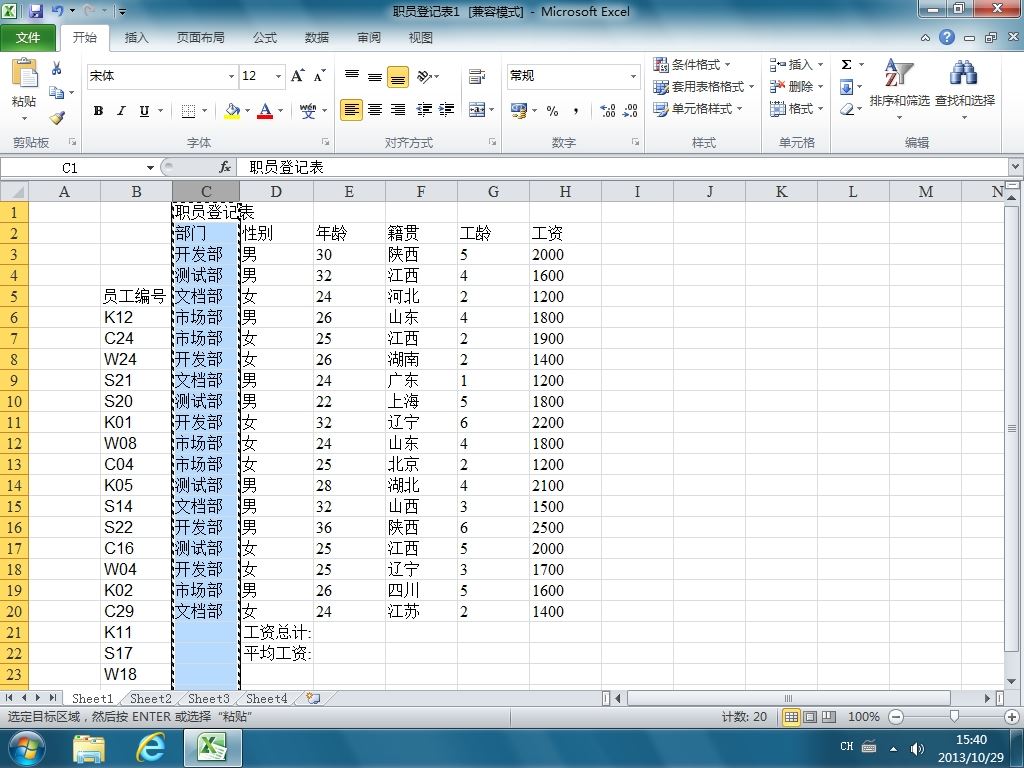Click Increase Decimal icon
1024x768 pixels.
[x=607, y=111]
